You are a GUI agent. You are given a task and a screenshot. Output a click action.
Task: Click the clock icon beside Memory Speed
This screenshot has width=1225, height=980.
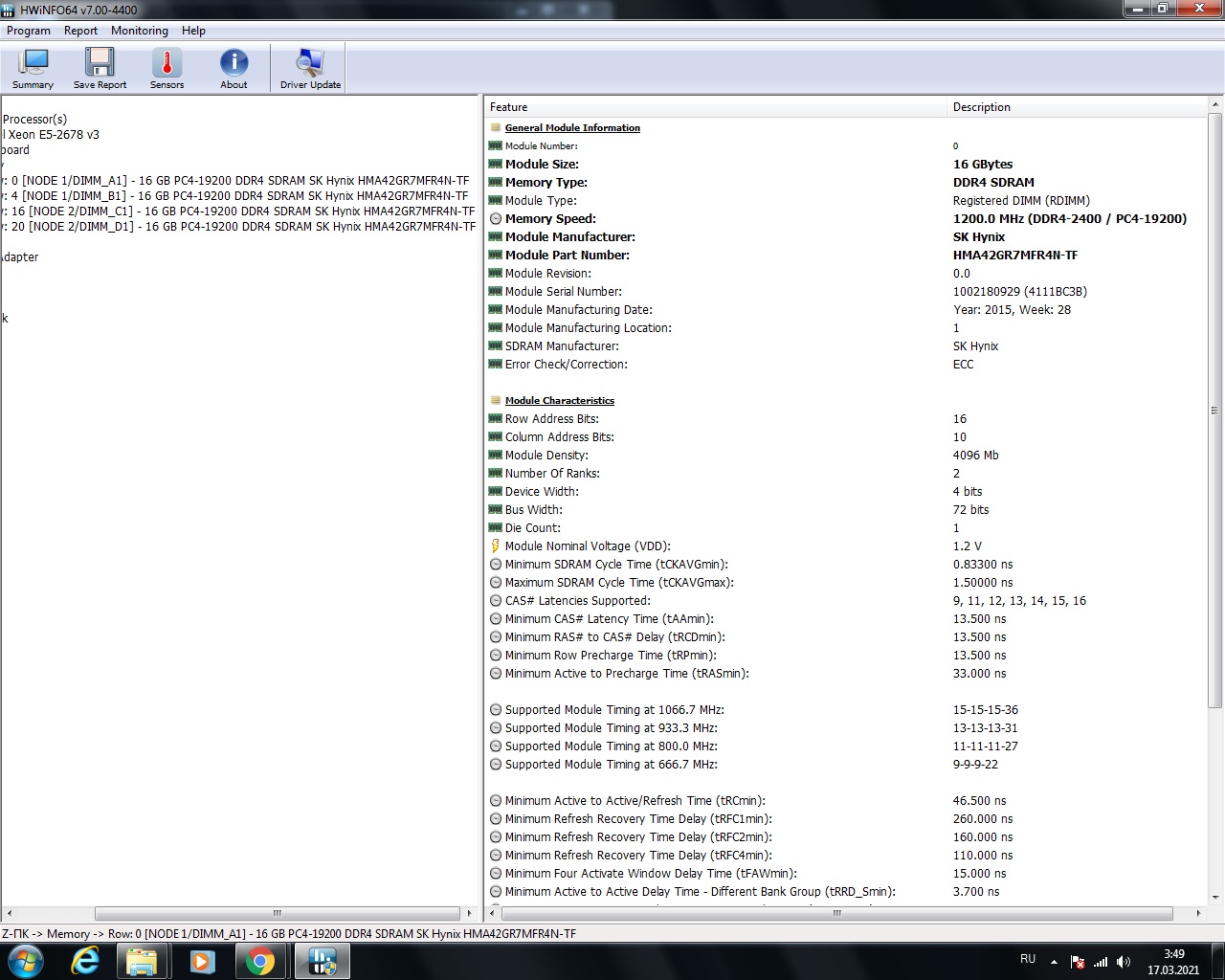coord(496,219)
